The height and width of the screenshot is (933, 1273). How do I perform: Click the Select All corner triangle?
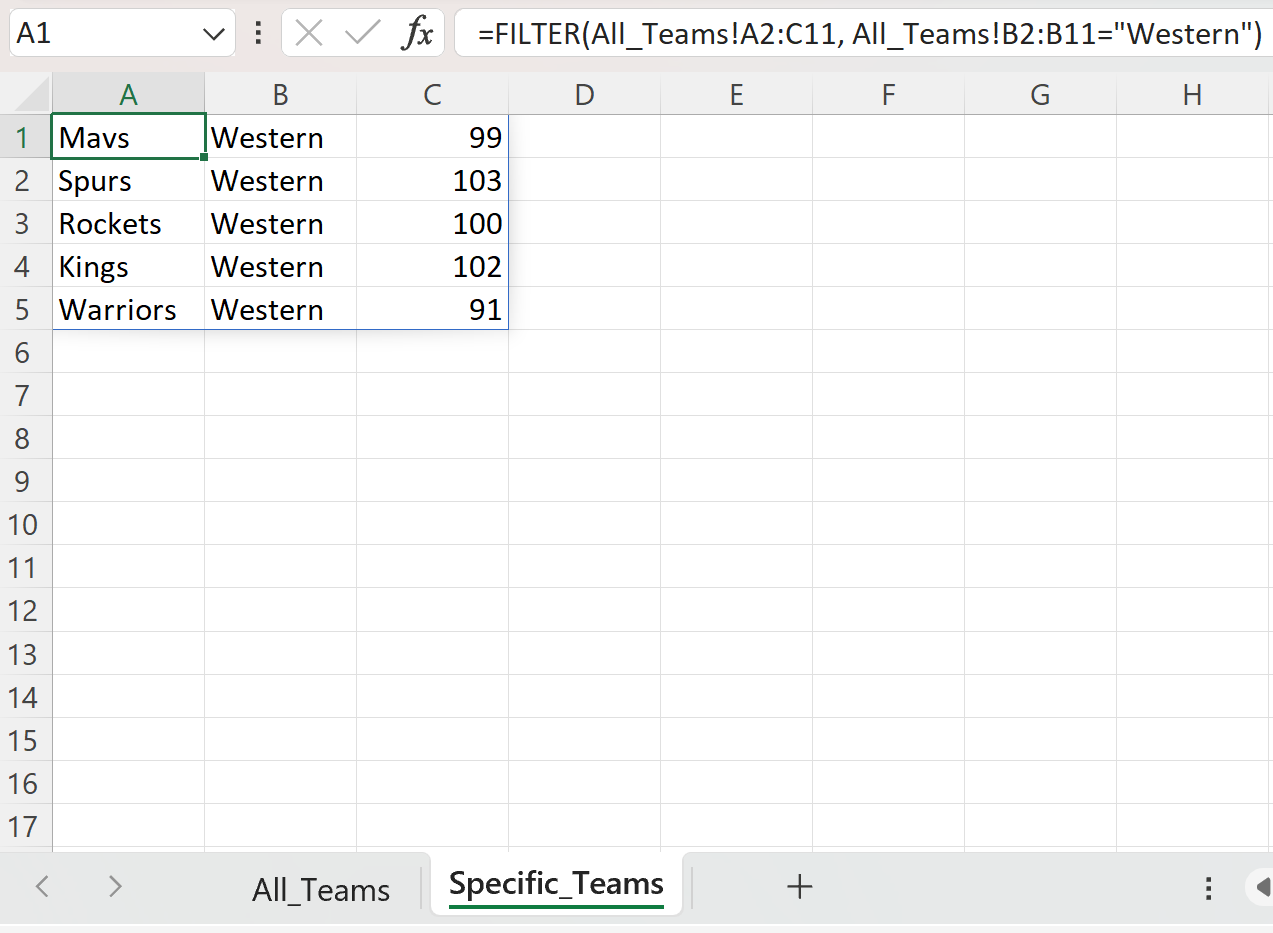32,95
